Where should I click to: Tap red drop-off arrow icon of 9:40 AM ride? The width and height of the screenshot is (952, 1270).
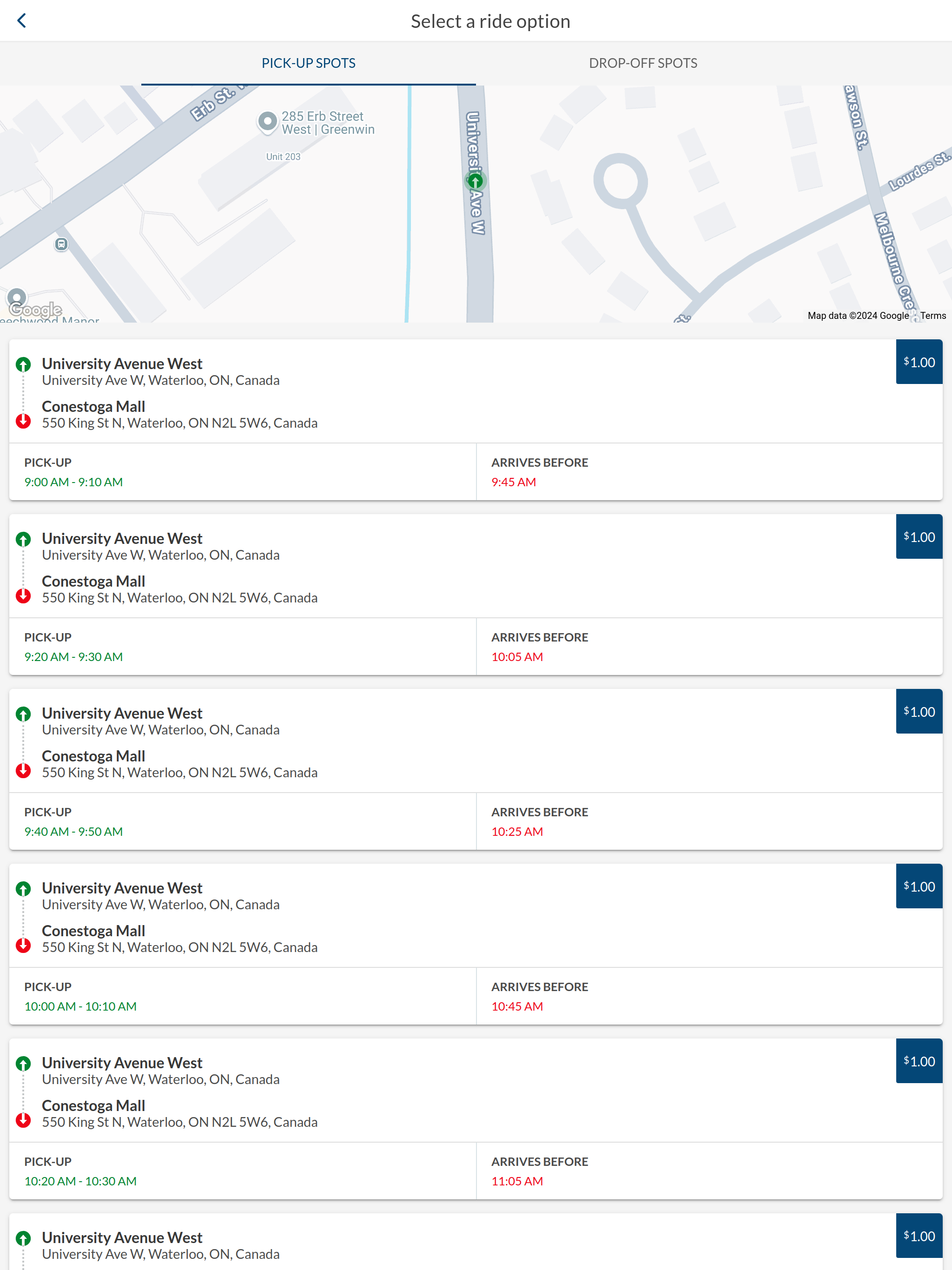pyautogui.click(x=23, y=770)
